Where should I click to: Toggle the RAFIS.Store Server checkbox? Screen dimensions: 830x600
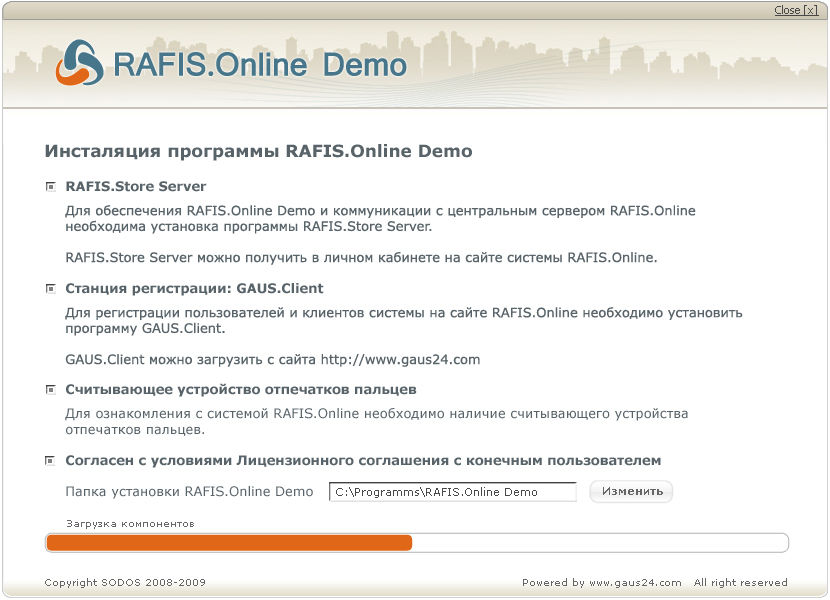(51, 186)
